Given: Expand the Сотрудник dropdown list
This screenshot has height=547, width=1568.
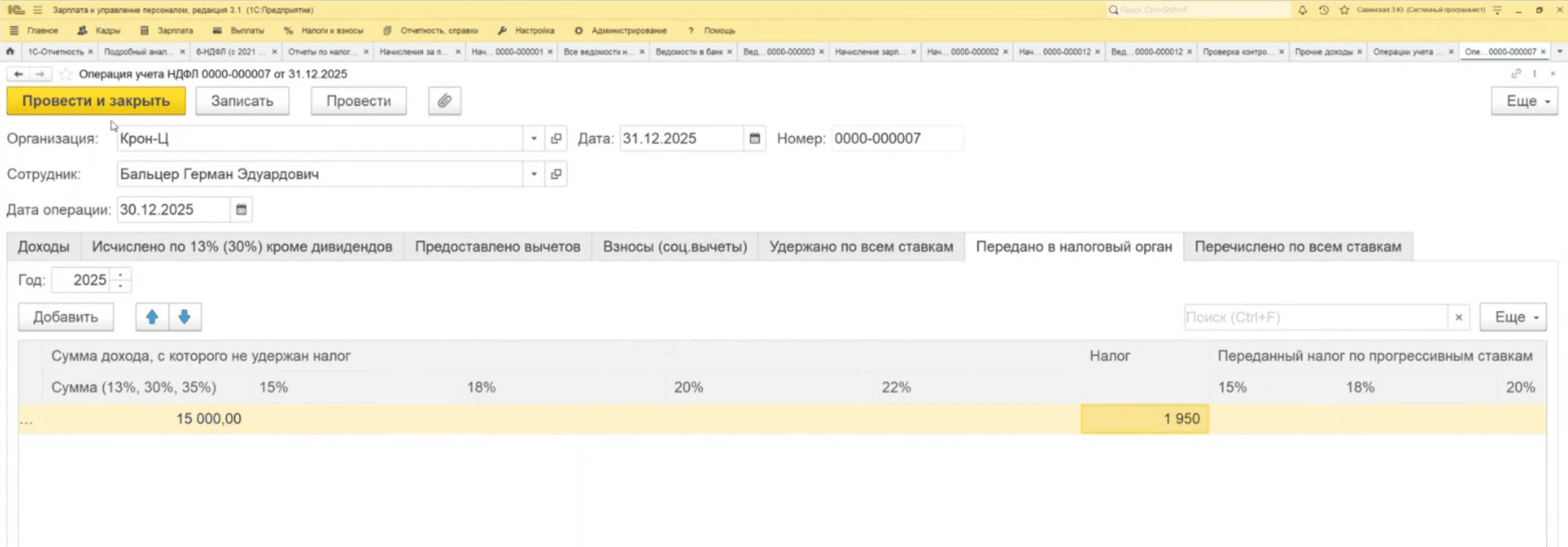Looking at the screenshot, I should 534,174.
